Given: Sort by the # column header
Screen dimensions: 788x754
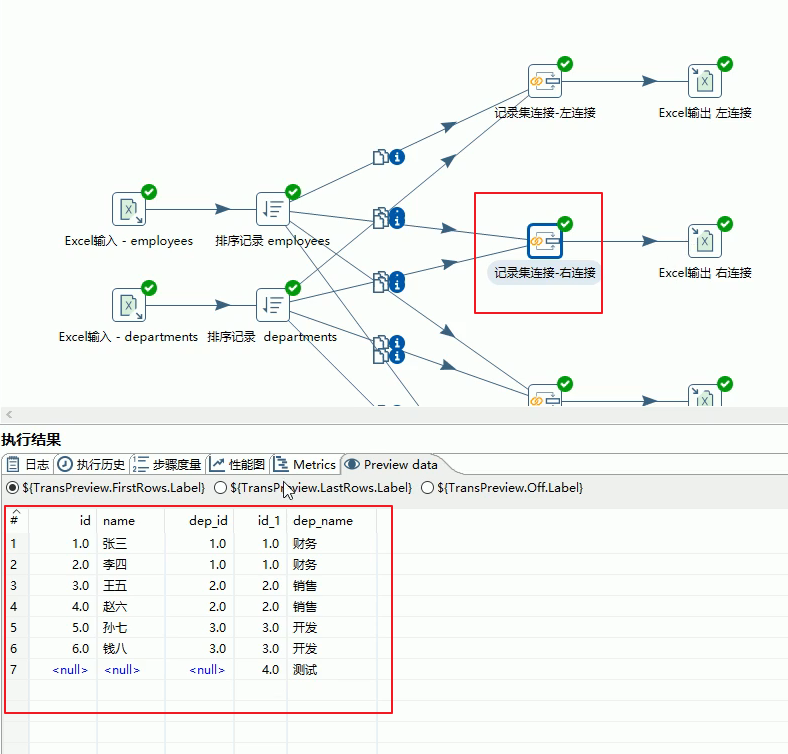Looking at the screenshot, I should point(15,520).
